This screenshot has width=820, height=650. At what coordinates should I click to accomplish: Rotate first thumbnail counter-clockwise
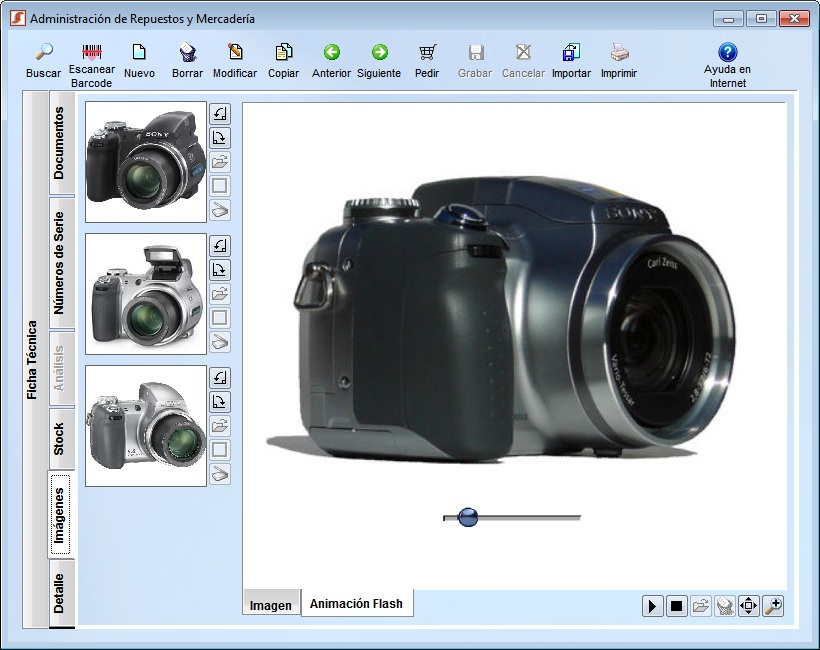click(x=220, y=113)
